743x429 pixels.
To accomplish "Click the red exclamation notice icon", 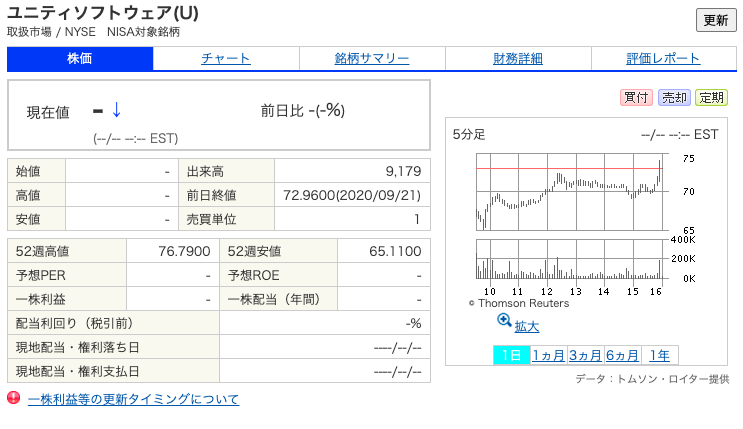I will coord(14,398).
